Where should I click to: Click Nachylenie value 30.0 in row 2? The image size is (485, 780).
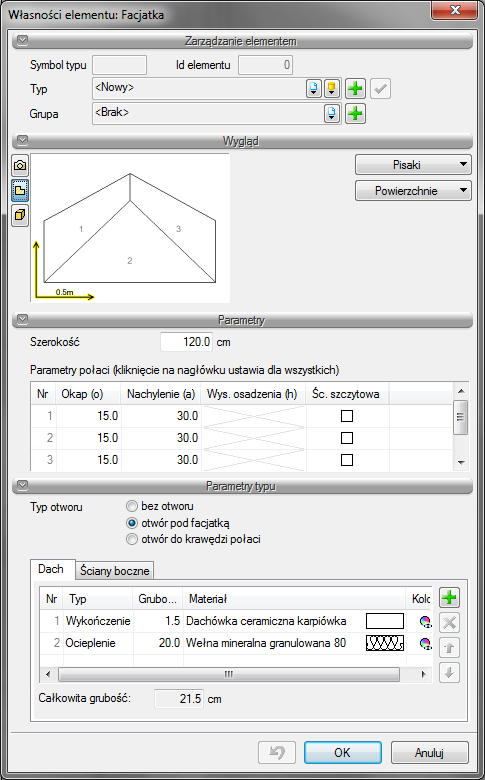click(161, 438)
